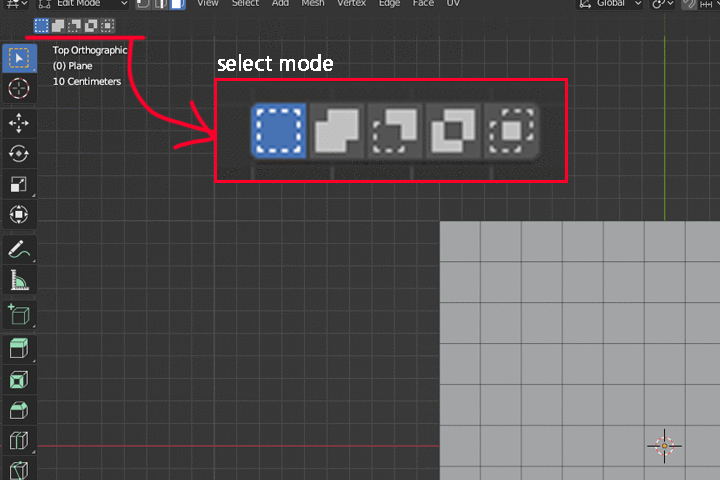720x480 pixels.
Task: Open the Vertex menu
Action: coord(351,3)
